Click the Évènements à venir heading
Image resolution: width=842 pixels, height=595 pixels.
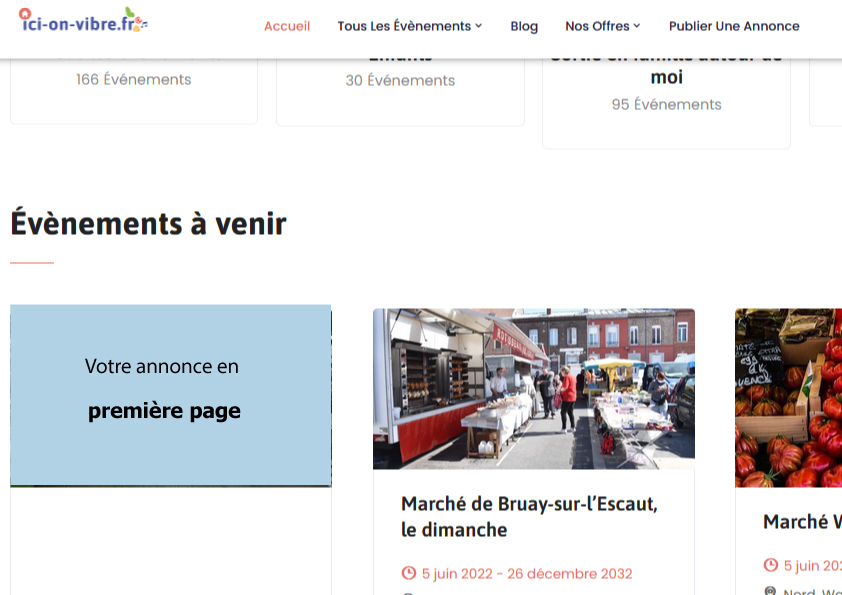tap(148, 223)
